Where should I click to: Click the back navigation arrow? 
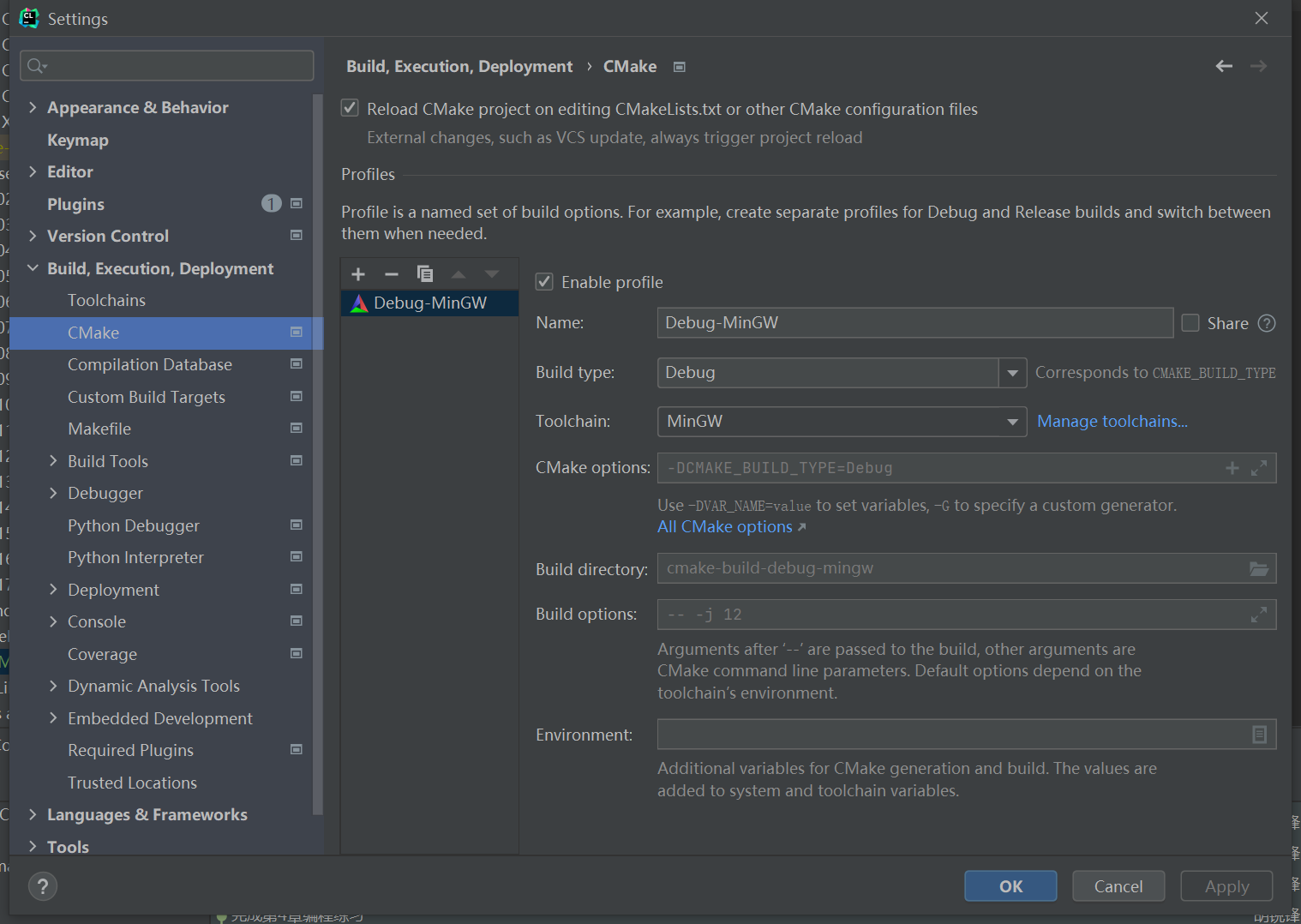(x=1224, y=66)
